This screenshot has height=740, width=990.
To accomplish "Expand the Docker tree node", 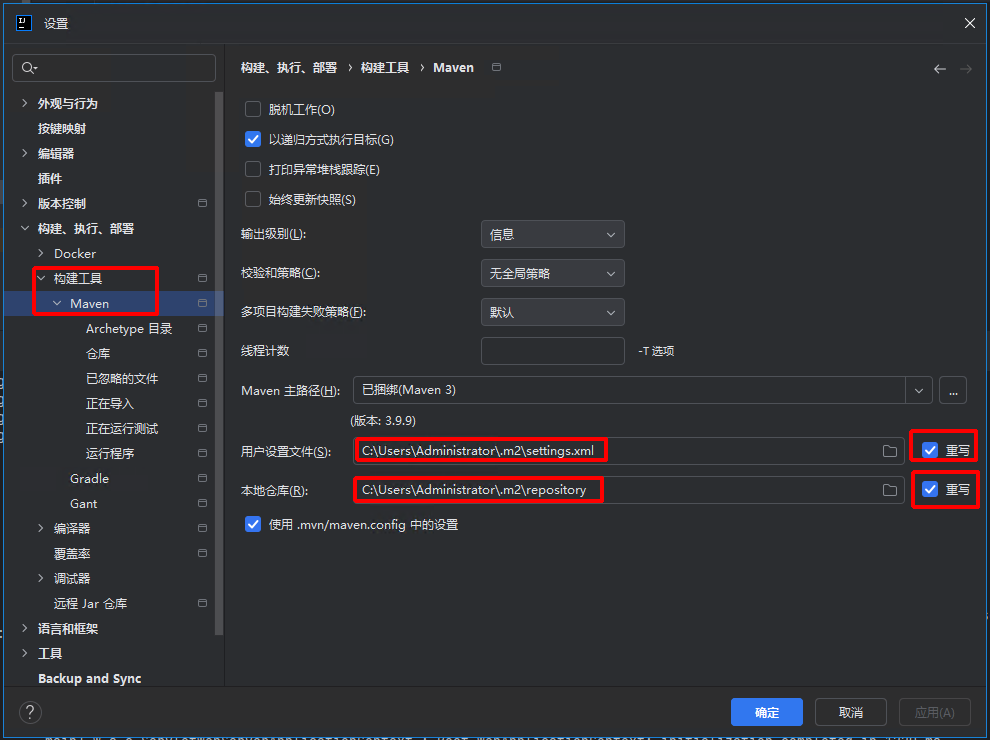I will 41,253.
